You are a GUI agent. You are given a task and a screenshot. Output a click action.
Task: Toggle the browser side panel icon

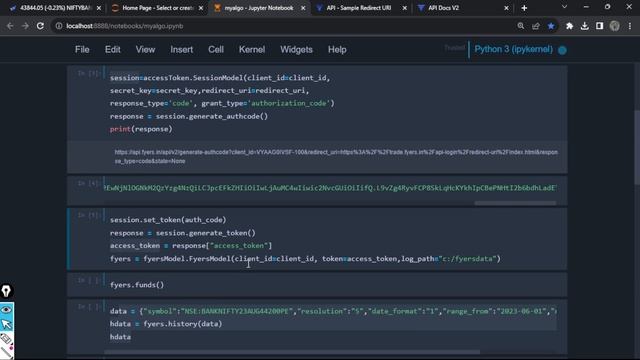click(599, 26)
